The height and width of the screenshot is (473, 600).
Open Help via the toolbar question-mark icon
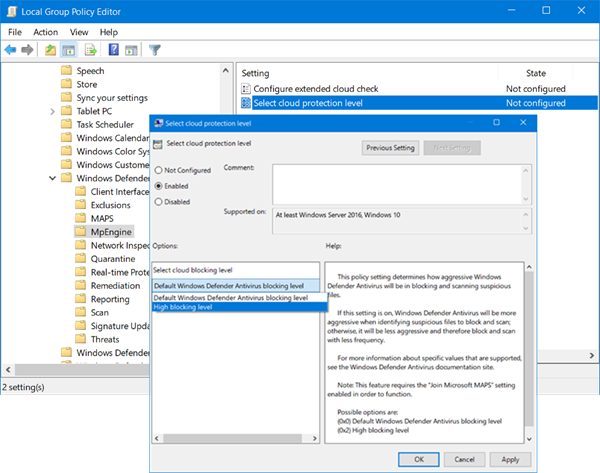pos(113,49)
